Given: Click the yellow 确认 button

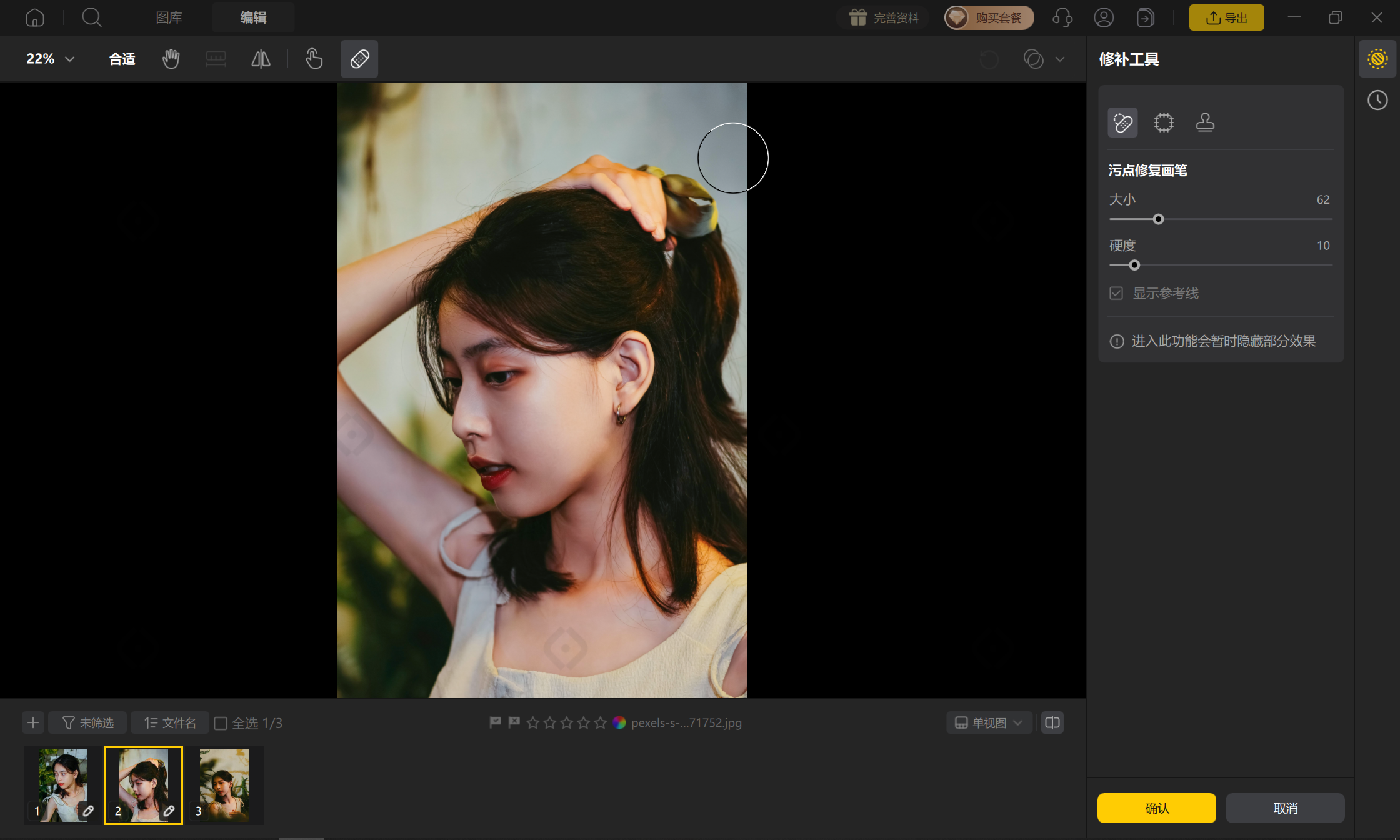Looking at the screenshot, I should (1157, 808).
